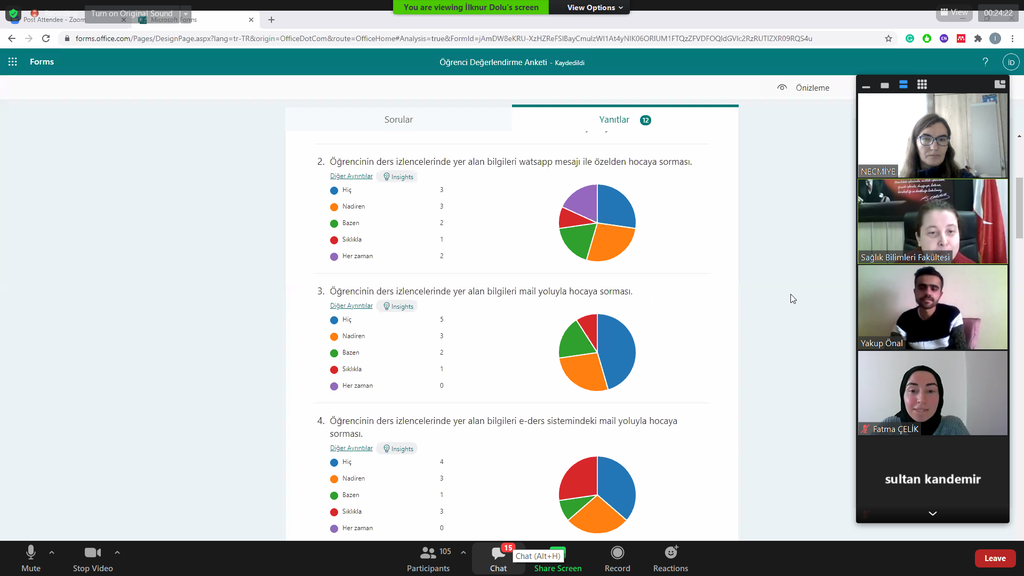Switch video panel to grid view
This screenshot has width=1024, height=576.
922,85
